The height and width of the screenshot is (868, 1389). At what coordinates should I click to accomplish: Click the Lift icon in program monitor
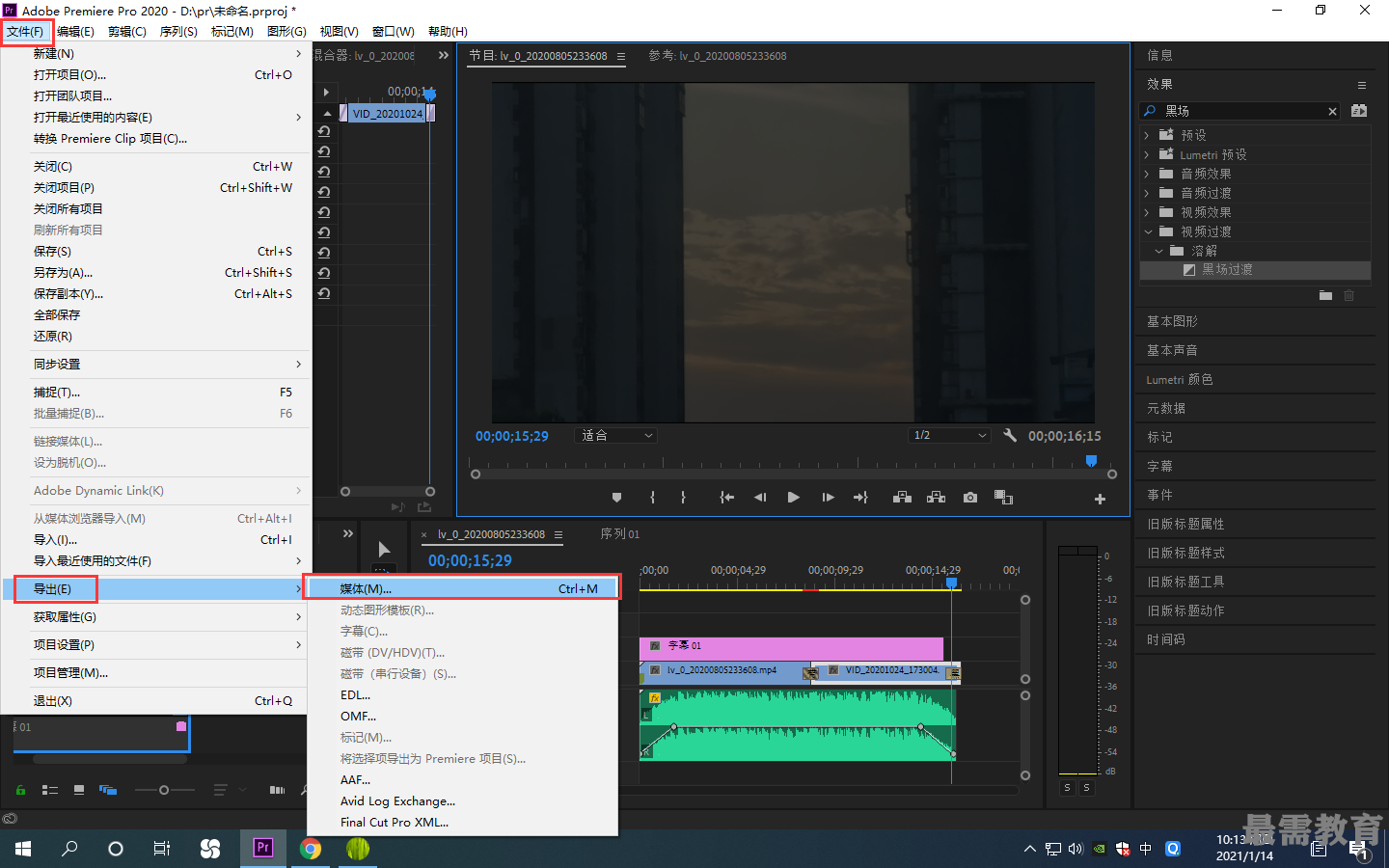click(x=902, y=498)
